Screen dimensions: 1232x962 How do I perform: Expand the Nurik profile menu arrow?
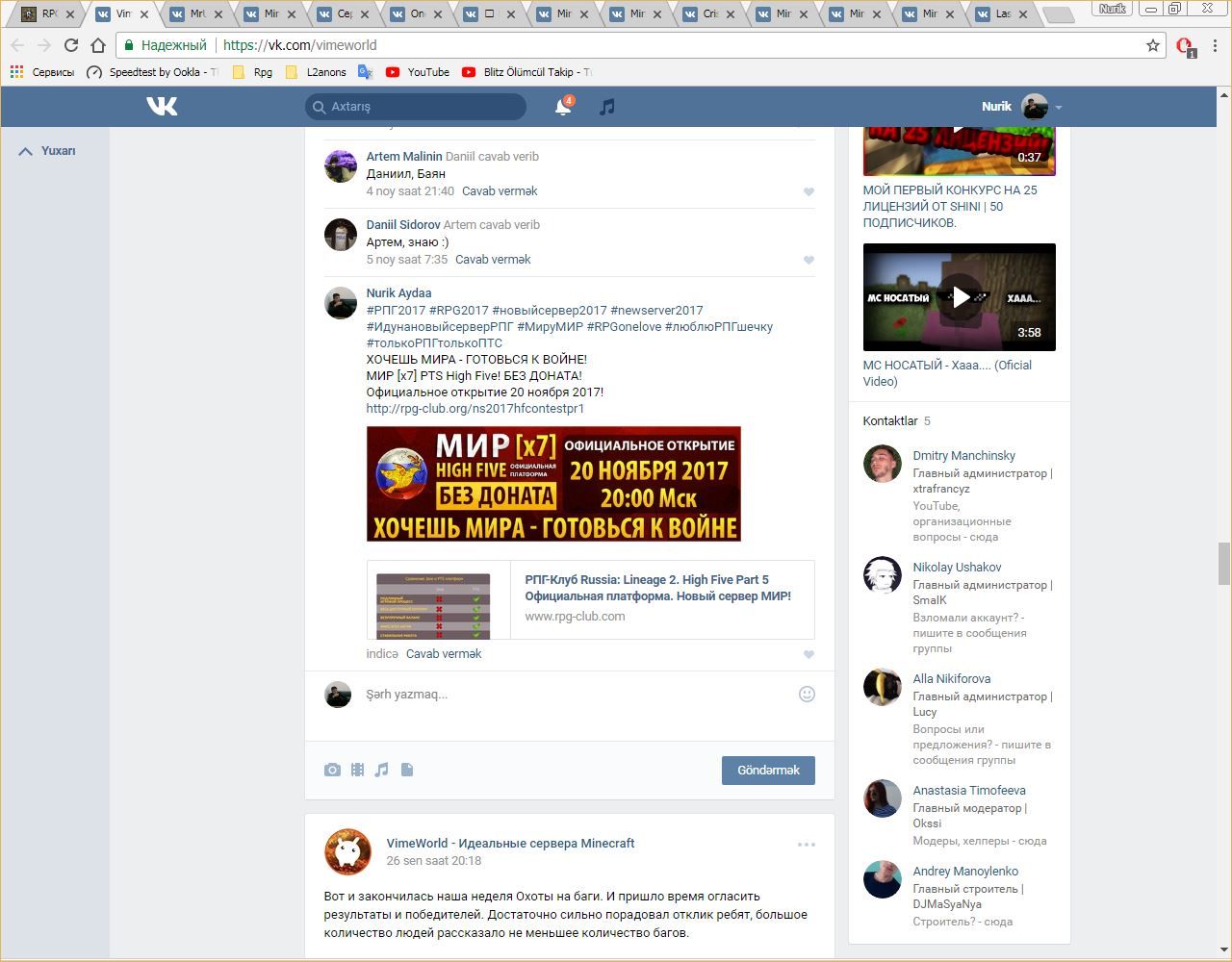[x=1059, y=108]
